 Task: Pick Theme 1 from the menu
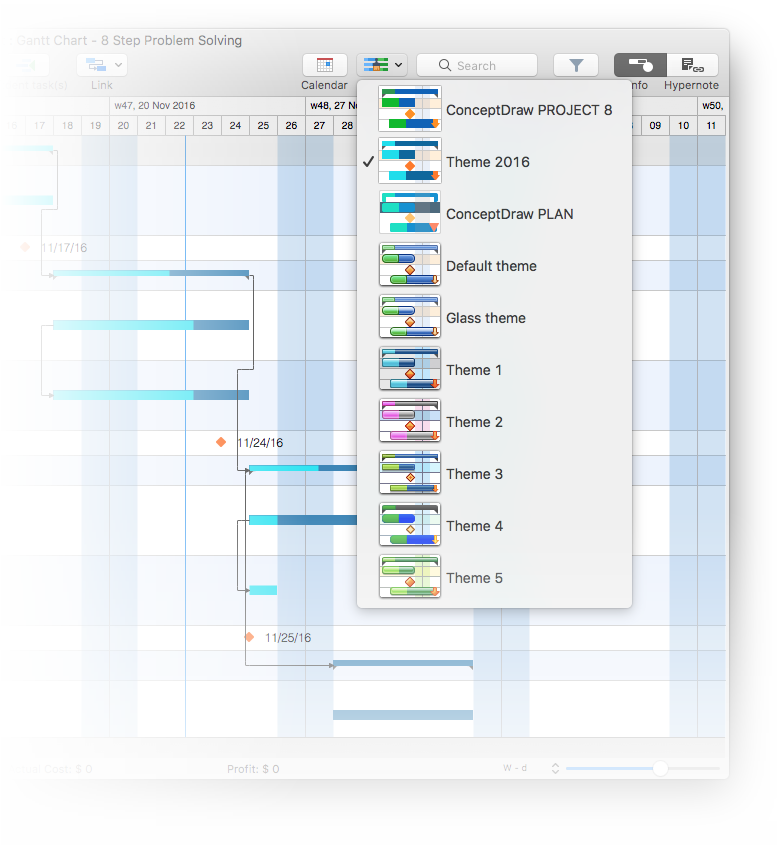pos(494,370)
